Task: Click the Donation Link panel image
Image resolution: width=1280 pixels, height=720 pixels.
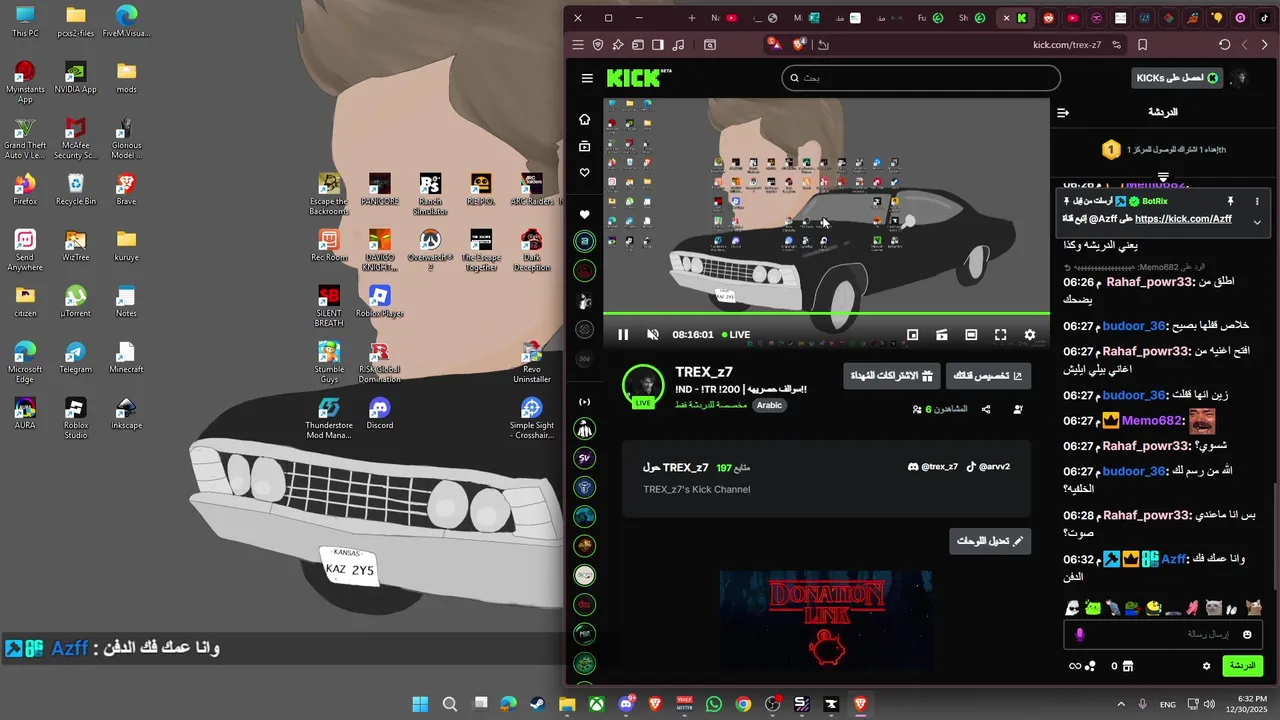Action: (x=826, y=620)
